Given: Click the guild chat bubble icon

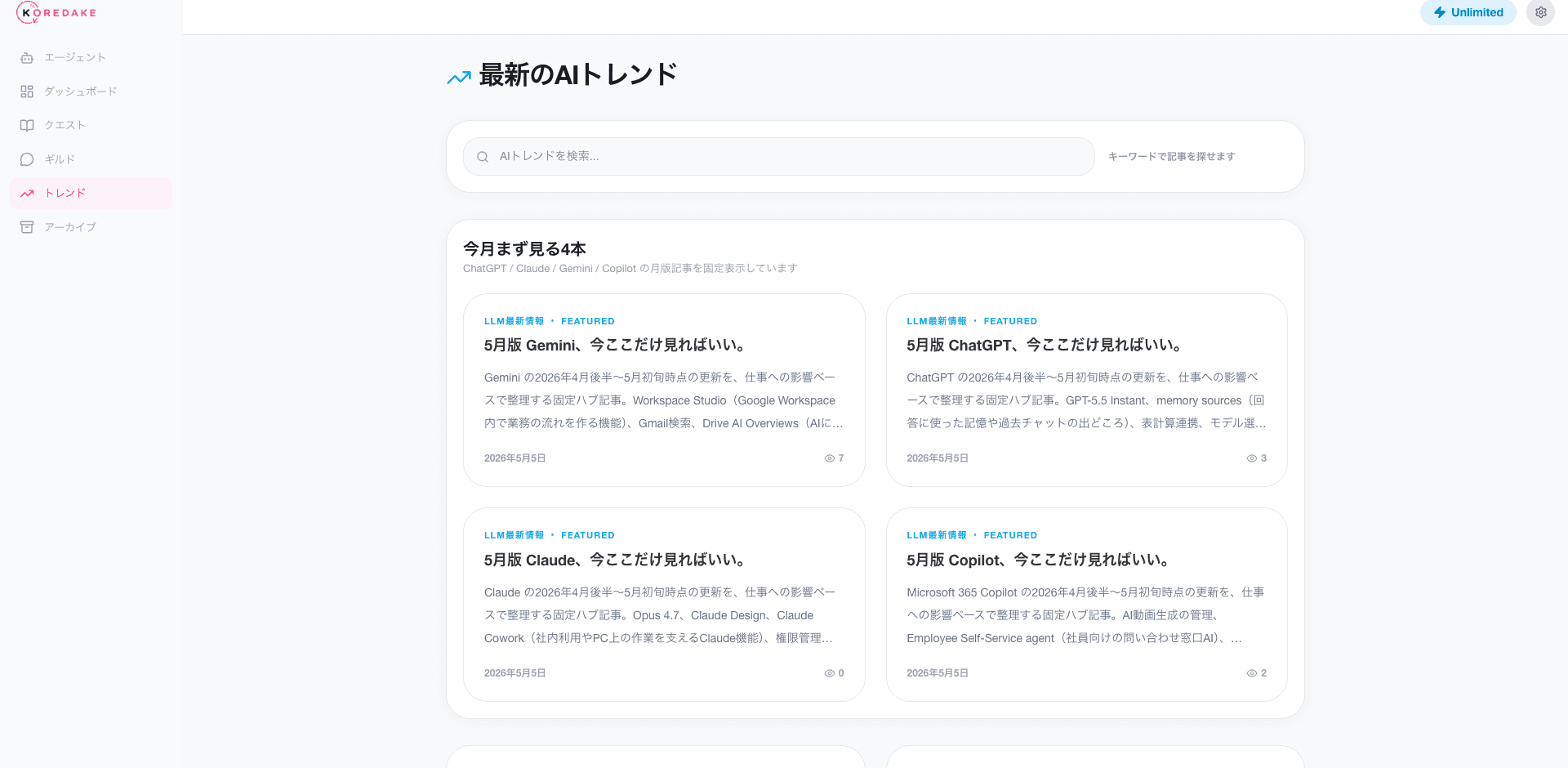Looking at the screenshot, I should point(27,159).
